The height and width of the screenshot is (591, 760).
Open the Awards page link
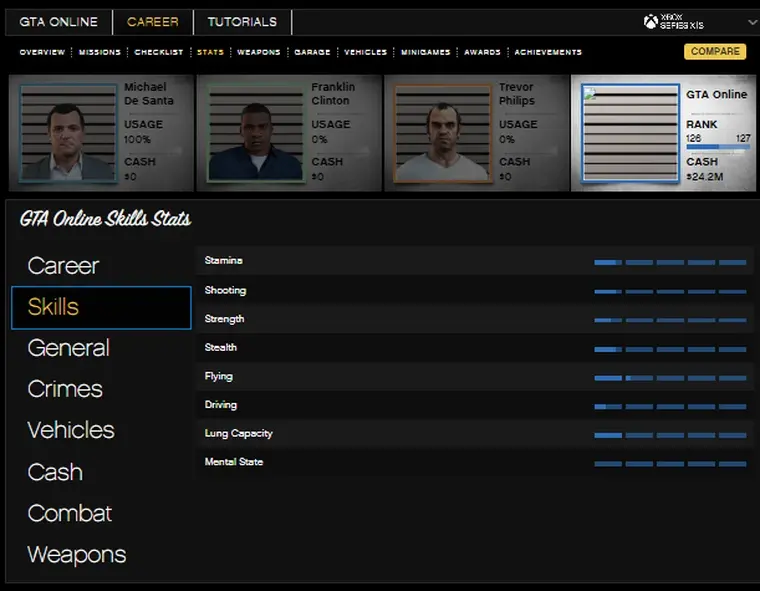(482, 52)
